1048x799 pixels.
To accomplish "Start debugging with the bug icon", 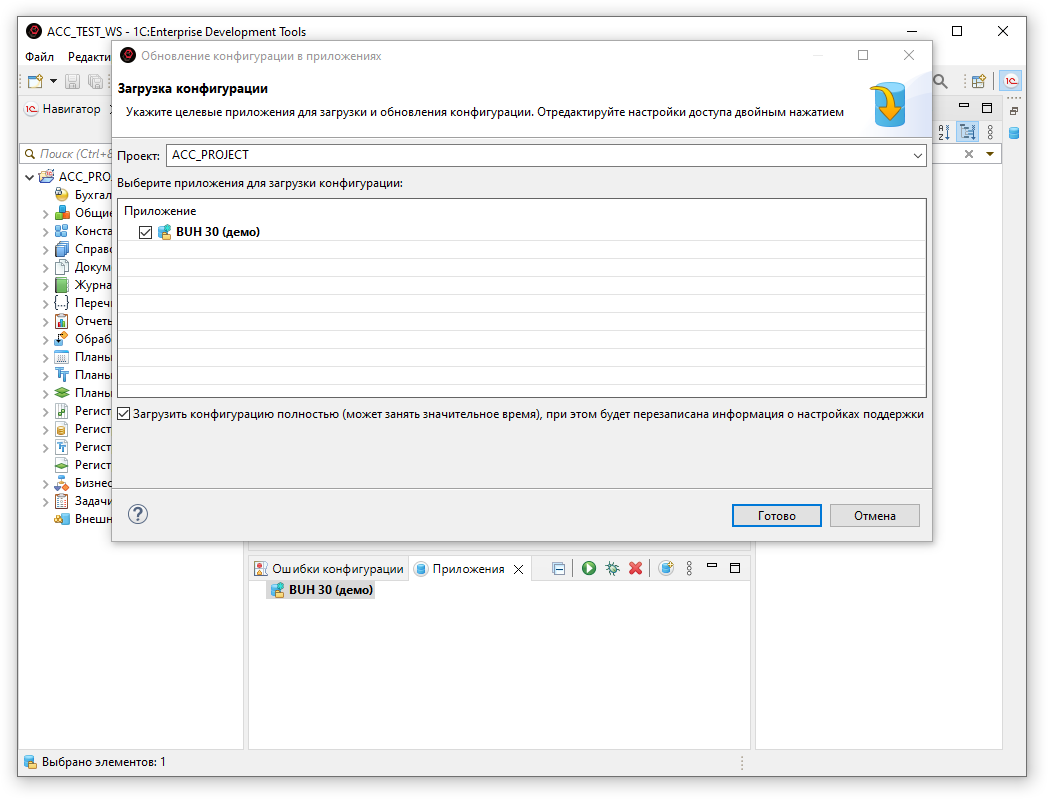I will coord(612,568).
